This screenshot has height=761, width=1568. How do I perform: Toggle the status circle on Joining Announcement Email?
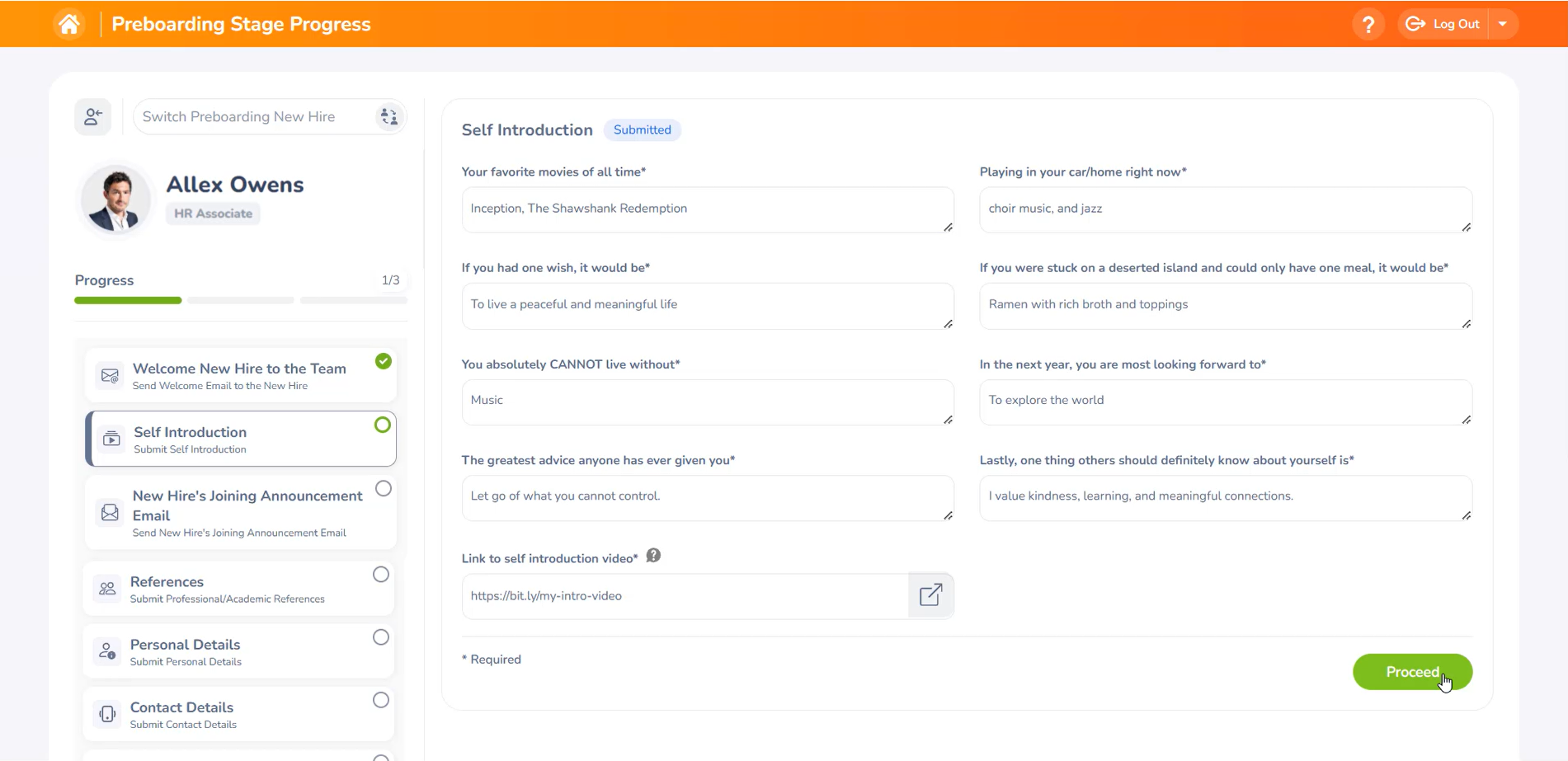[384, 489]
